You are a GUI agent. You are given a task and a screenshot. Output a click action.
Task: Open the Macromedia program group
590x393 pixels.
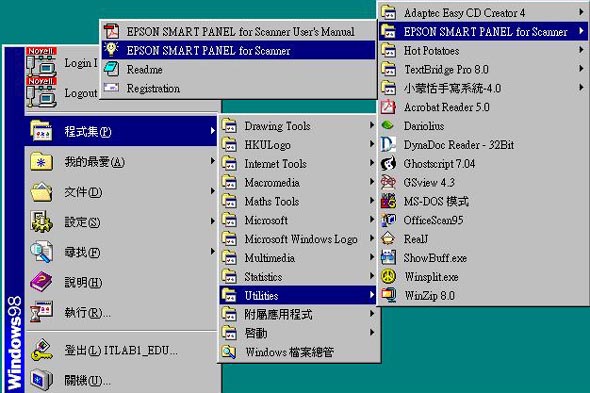click(298, 182)
